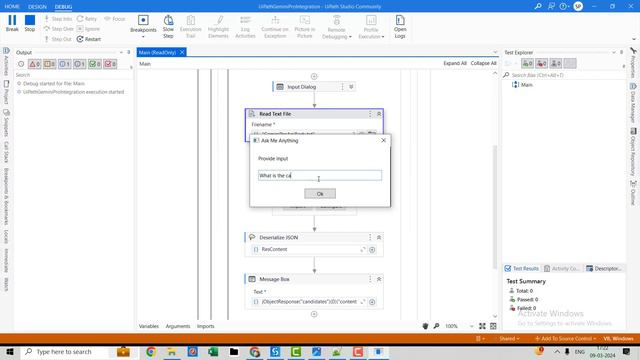Click Expand All in designer
The height and width of the screenshot is (360, 640).
[455, 63]
